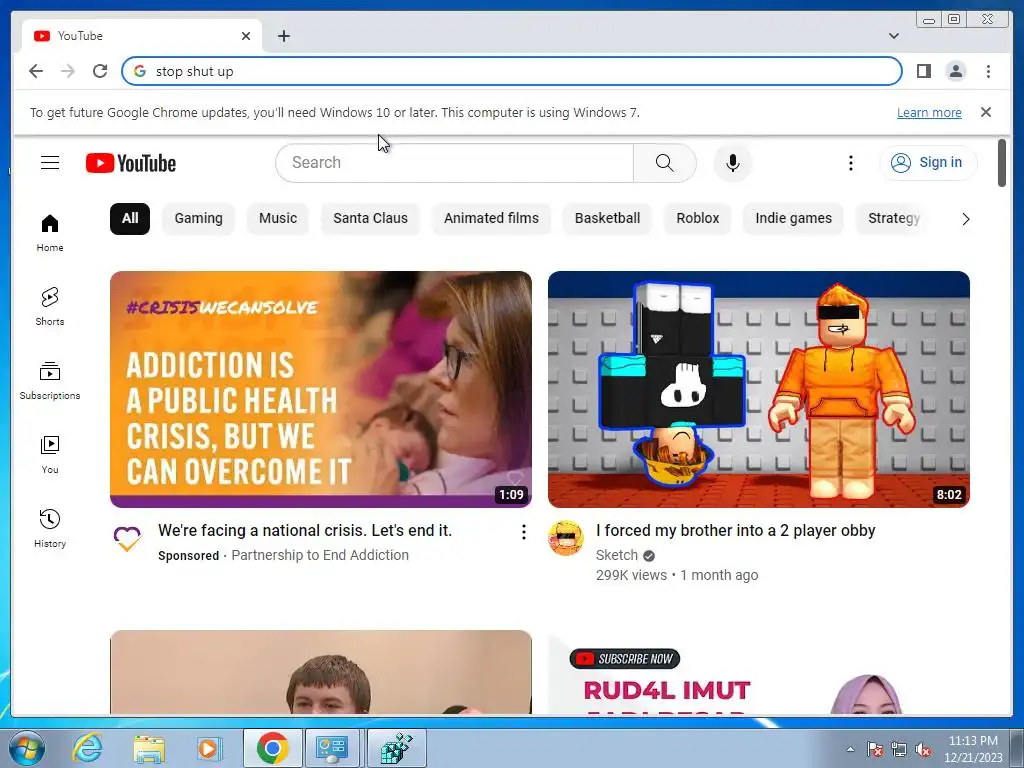Click network tray icon

tap(899, 749)
